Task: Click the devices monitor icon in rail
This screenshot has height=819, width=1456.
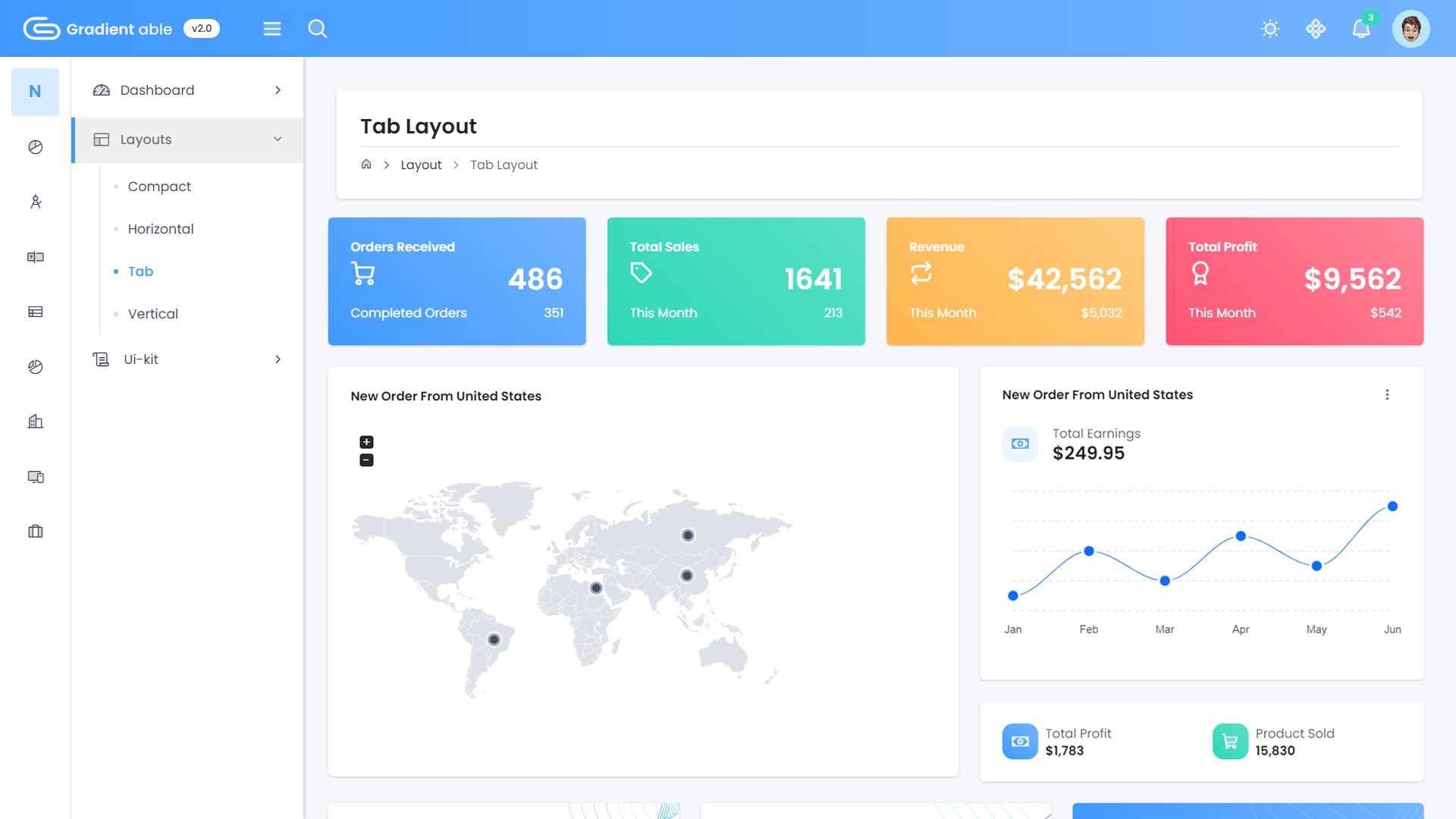Action: pos(35,477)
